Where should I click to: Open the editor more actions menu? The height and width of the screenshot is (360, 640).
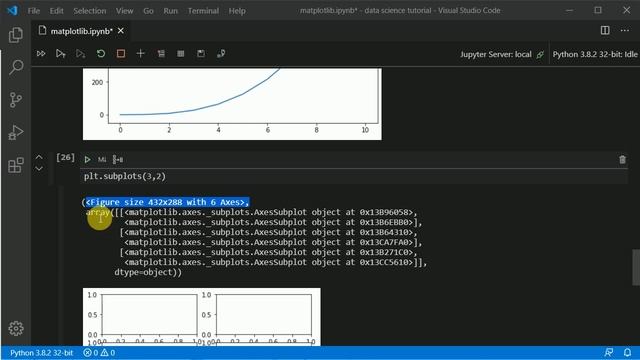(x=625, y=31)
